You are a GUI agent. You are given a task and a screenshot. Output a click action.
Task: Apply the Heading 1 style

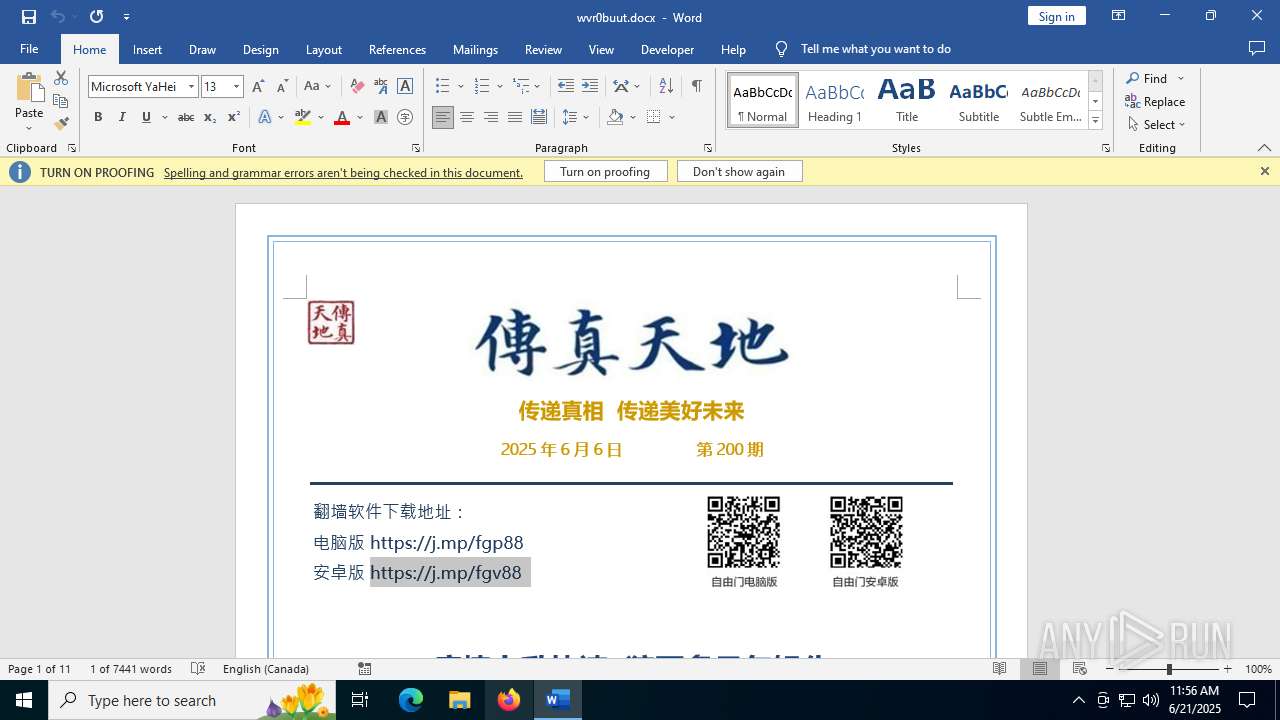[x=834, y=100]
